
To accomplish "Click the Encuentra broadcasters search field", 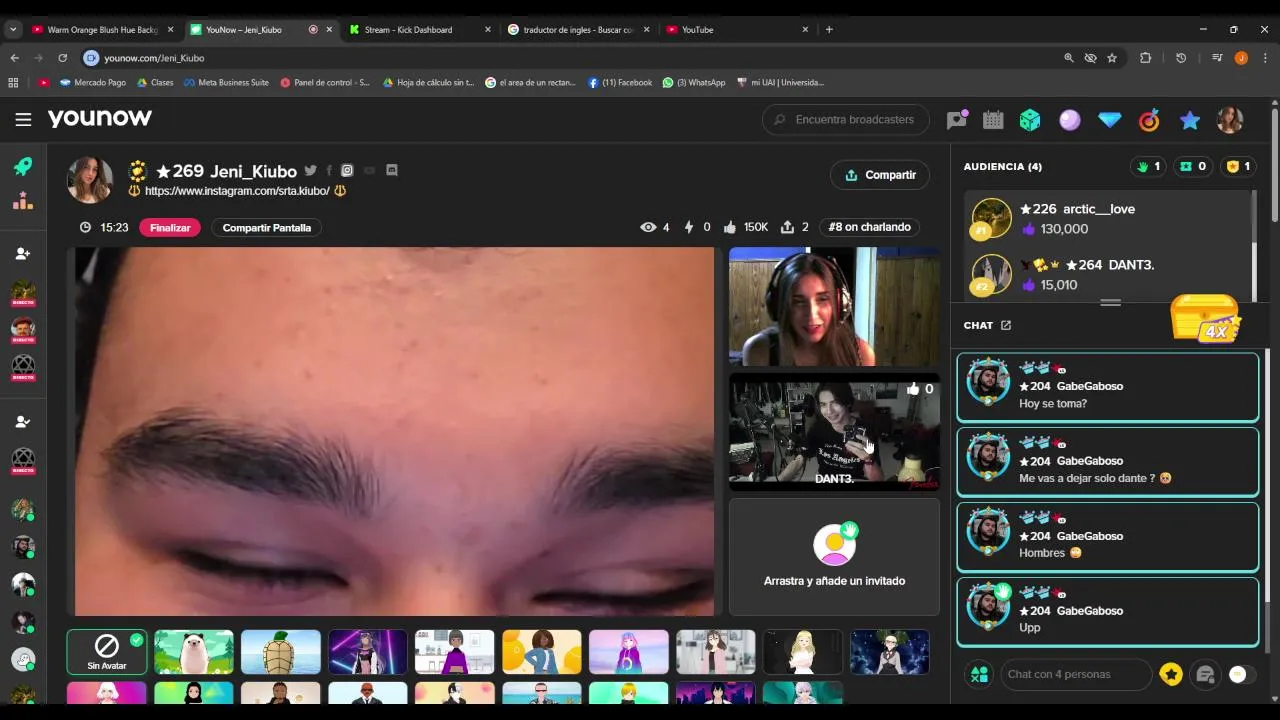I will [x=846, y=120].
